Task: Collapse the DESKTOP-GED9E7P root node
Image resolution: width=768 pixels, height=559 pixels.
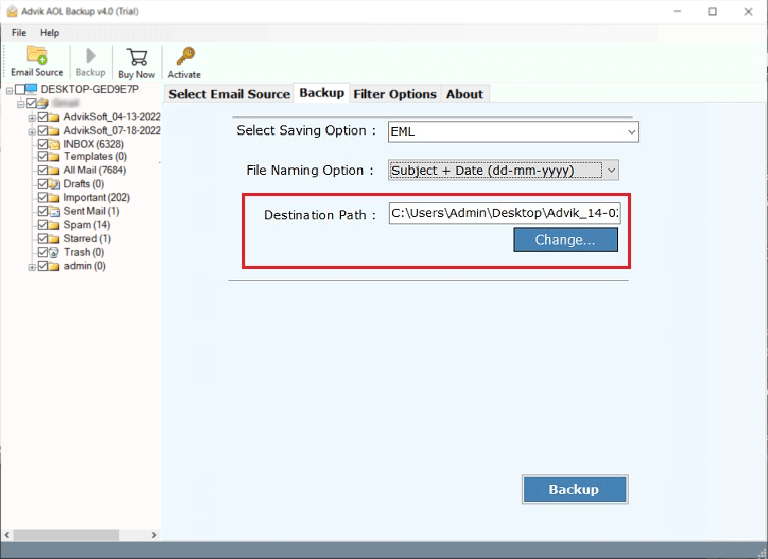Action: [x=9, y=91]
